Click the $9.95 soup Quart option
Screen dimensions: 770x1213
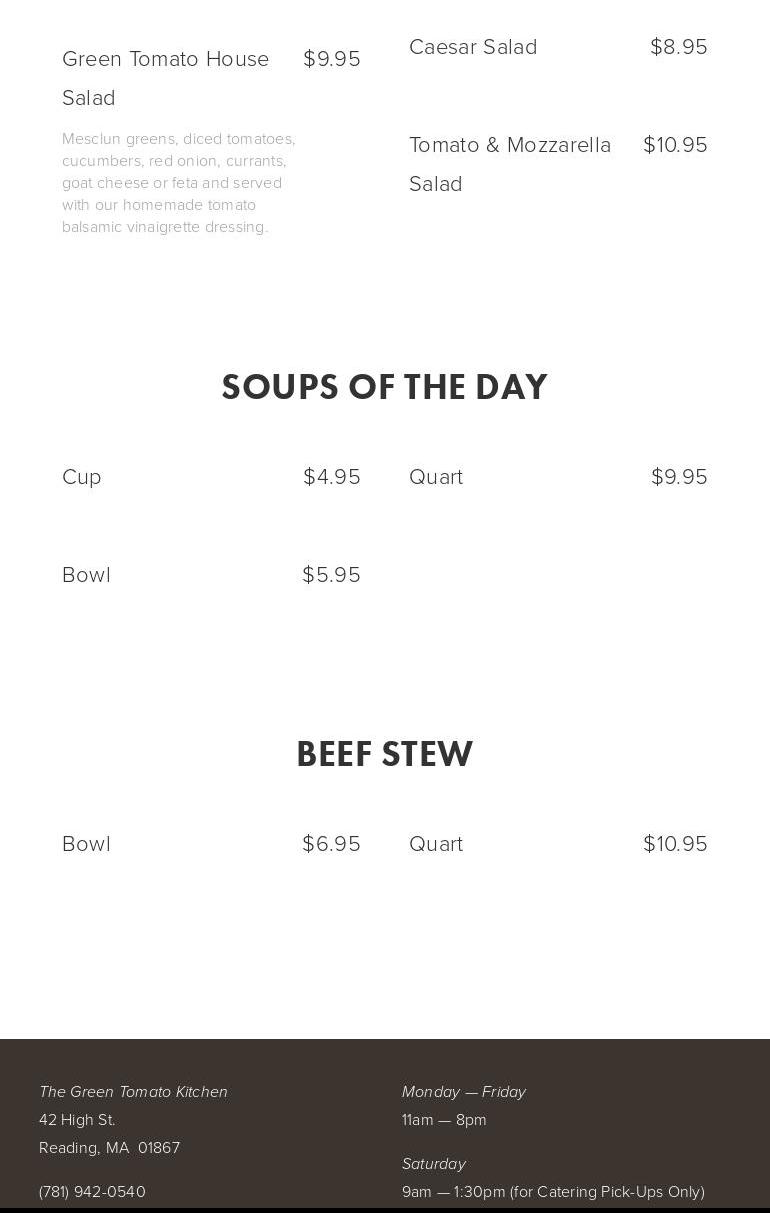pos(679,477)
